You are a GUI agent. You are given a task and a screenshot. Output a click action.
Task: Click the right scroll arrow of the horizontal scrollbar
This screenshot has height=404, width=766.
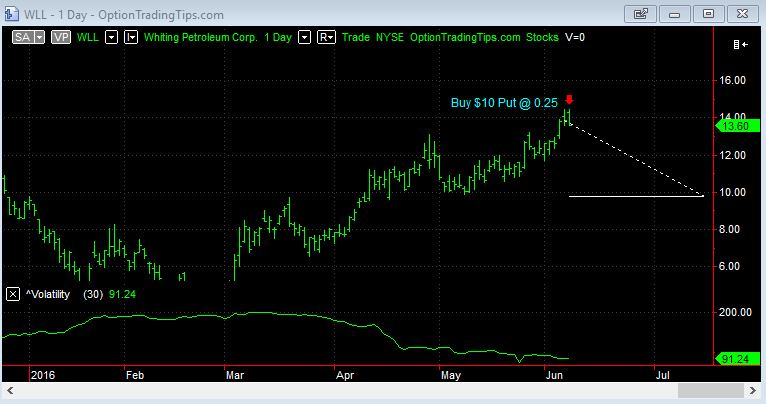[x=753, y=390]
